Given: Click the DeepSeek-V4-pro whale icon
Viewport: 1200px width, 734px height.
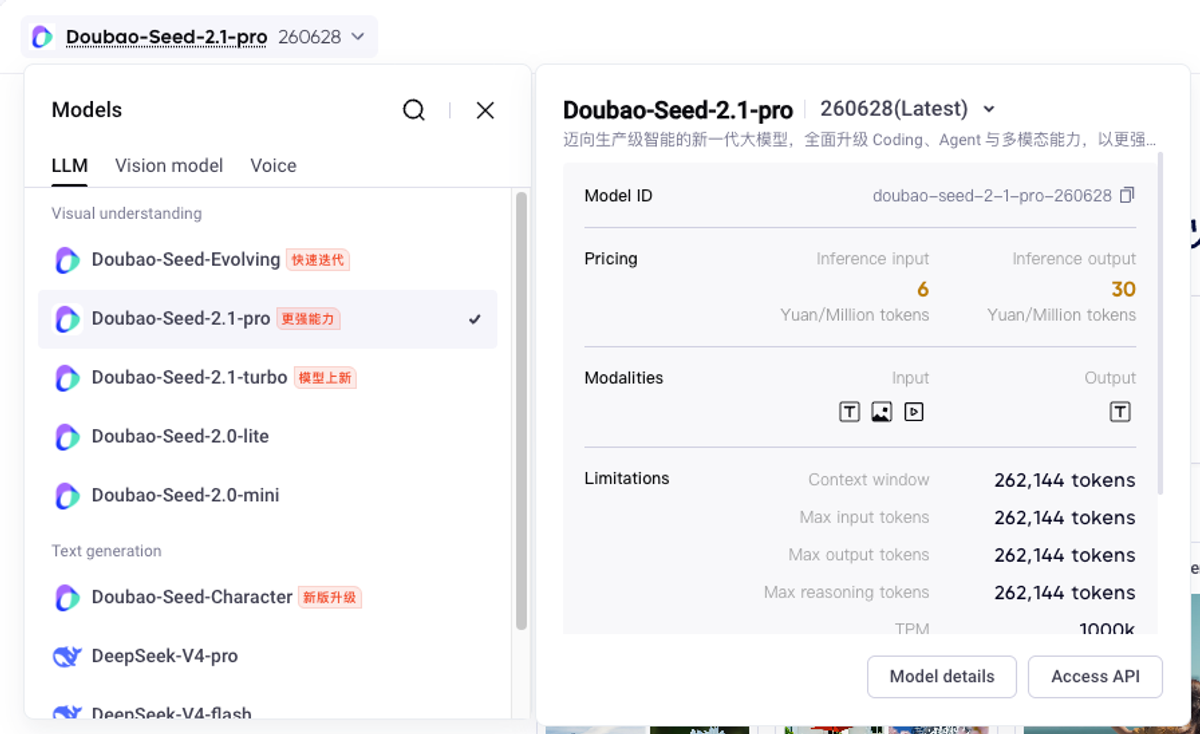Looking at the screenshot, I should click(67, 657).
